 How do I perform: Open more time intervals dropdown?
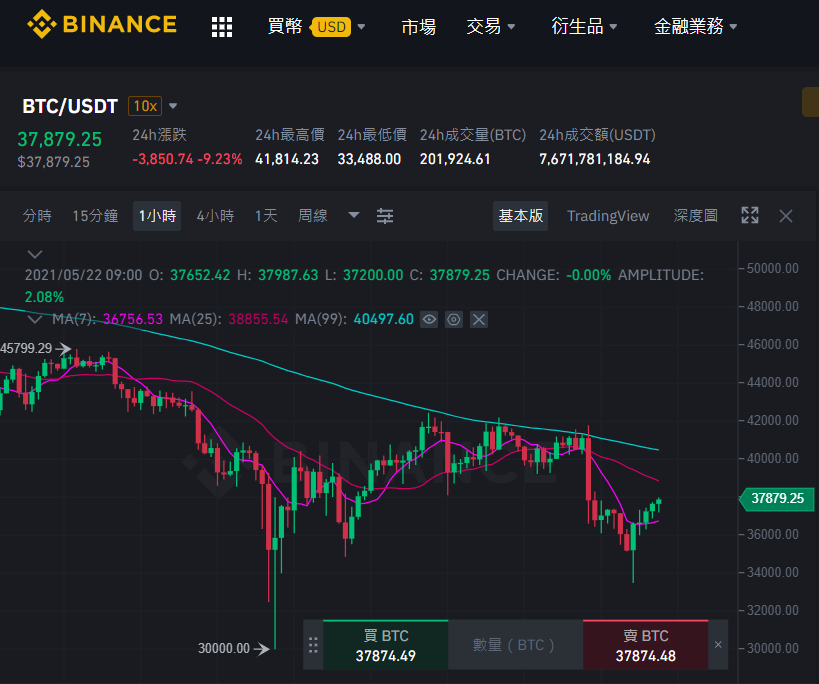coord(354,215)
